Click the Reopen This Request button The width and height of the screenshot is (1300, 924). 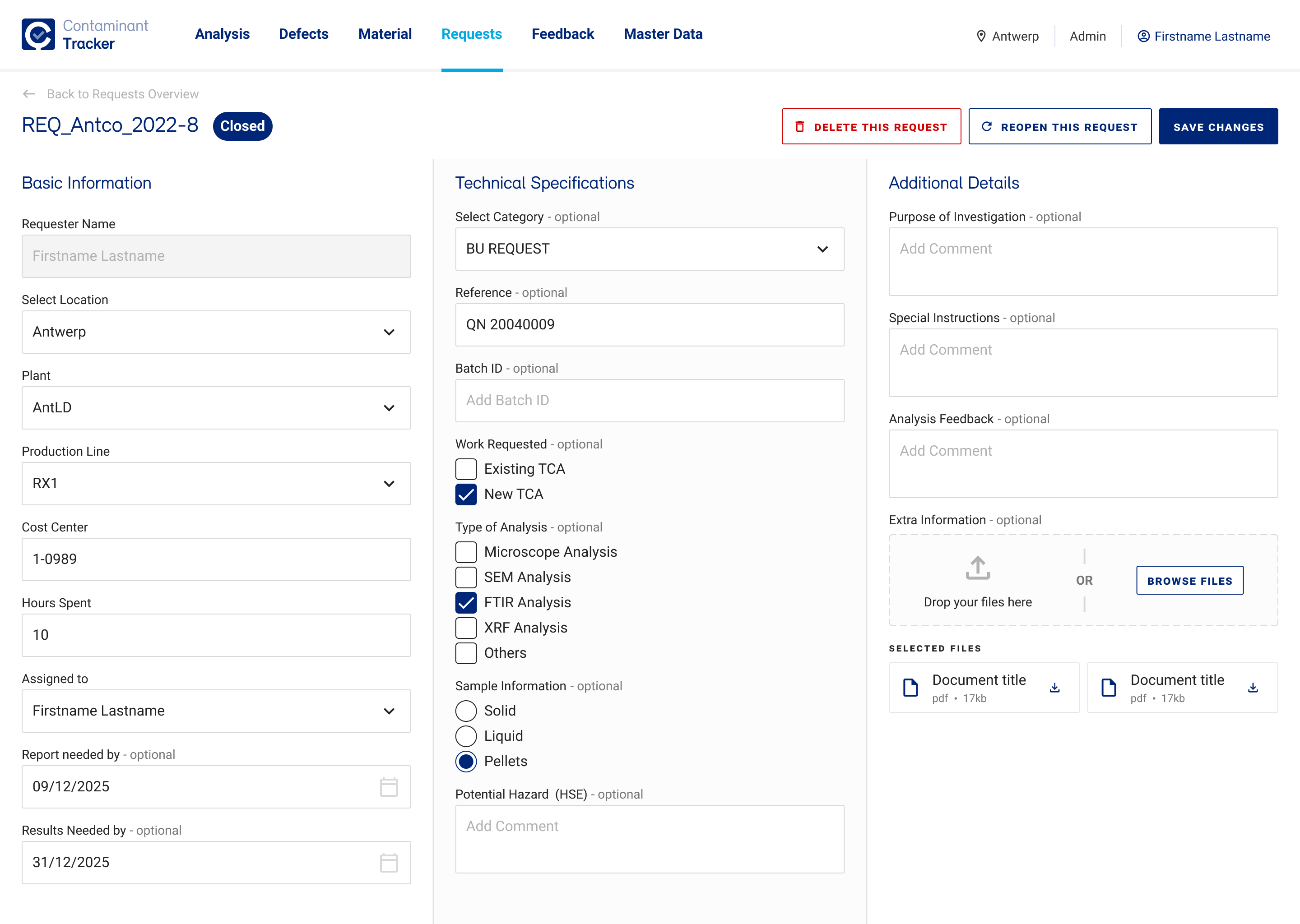(x=1059, y=127)
